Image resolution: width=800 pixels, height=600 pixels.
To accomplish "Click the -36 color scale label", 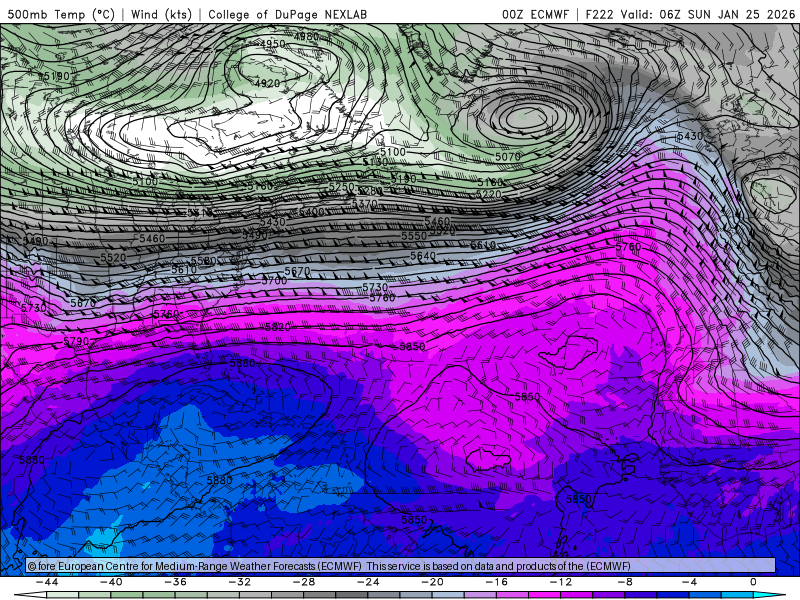I will click(176, 582).
